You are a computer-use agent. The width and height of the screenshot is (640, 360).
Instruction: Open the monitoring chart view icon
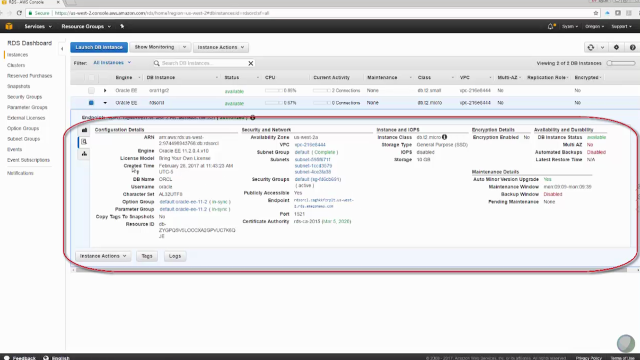coord(84,130)
